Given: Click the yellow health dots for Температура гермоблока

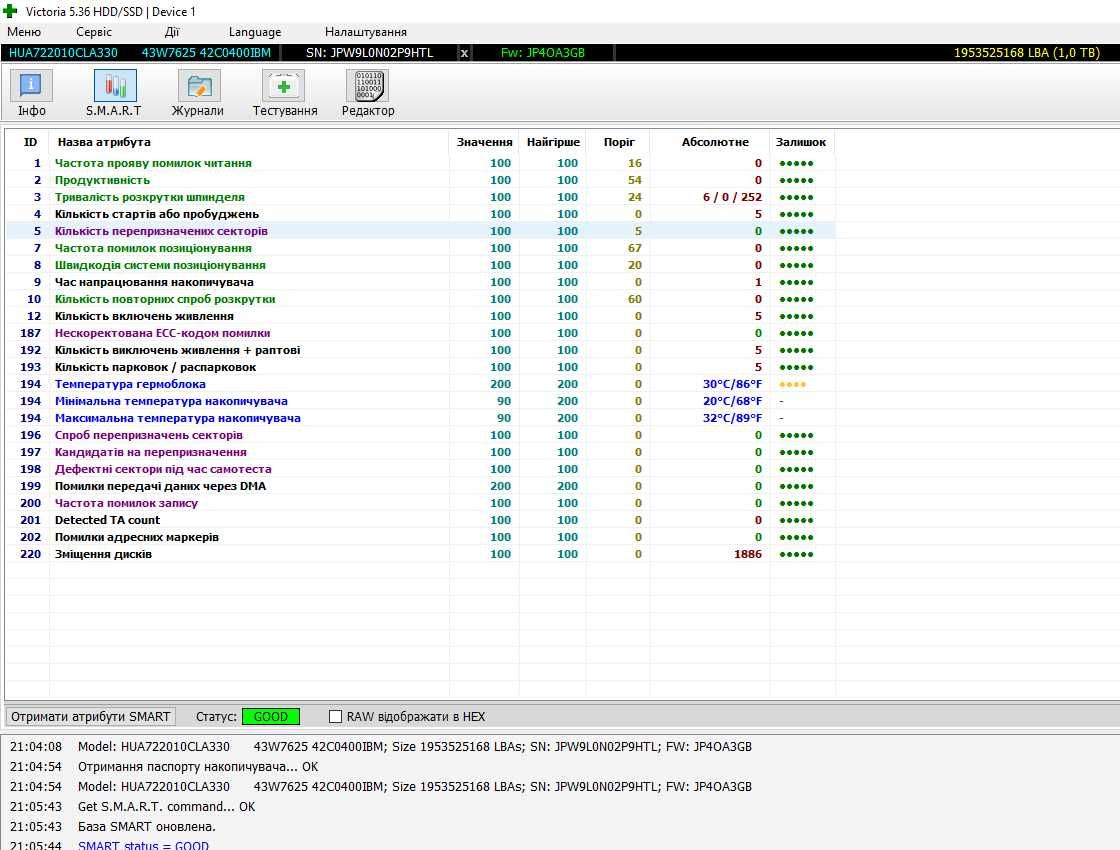Looking at the screenshot, I should click(x=793, y=384).
